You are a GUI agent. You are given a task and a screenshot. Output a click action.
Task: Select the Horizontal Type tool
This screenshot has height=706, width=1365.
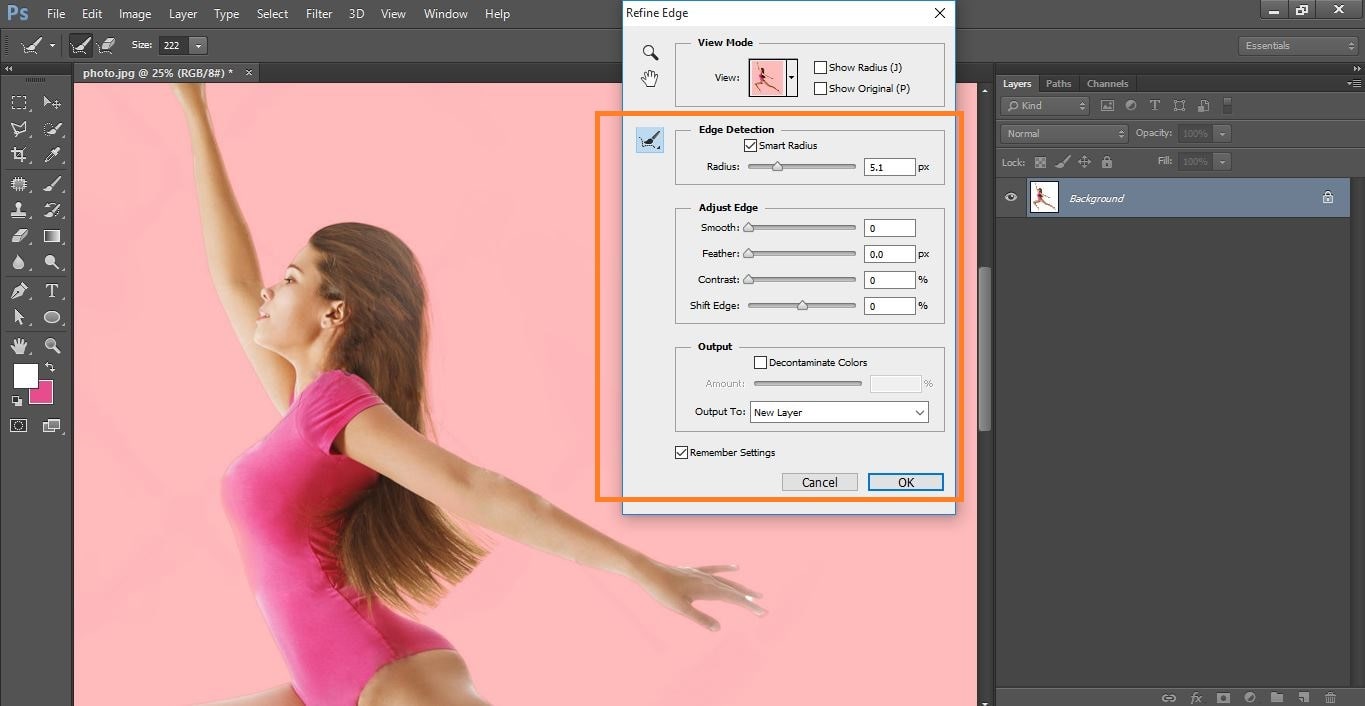click(x=52, y=291)
